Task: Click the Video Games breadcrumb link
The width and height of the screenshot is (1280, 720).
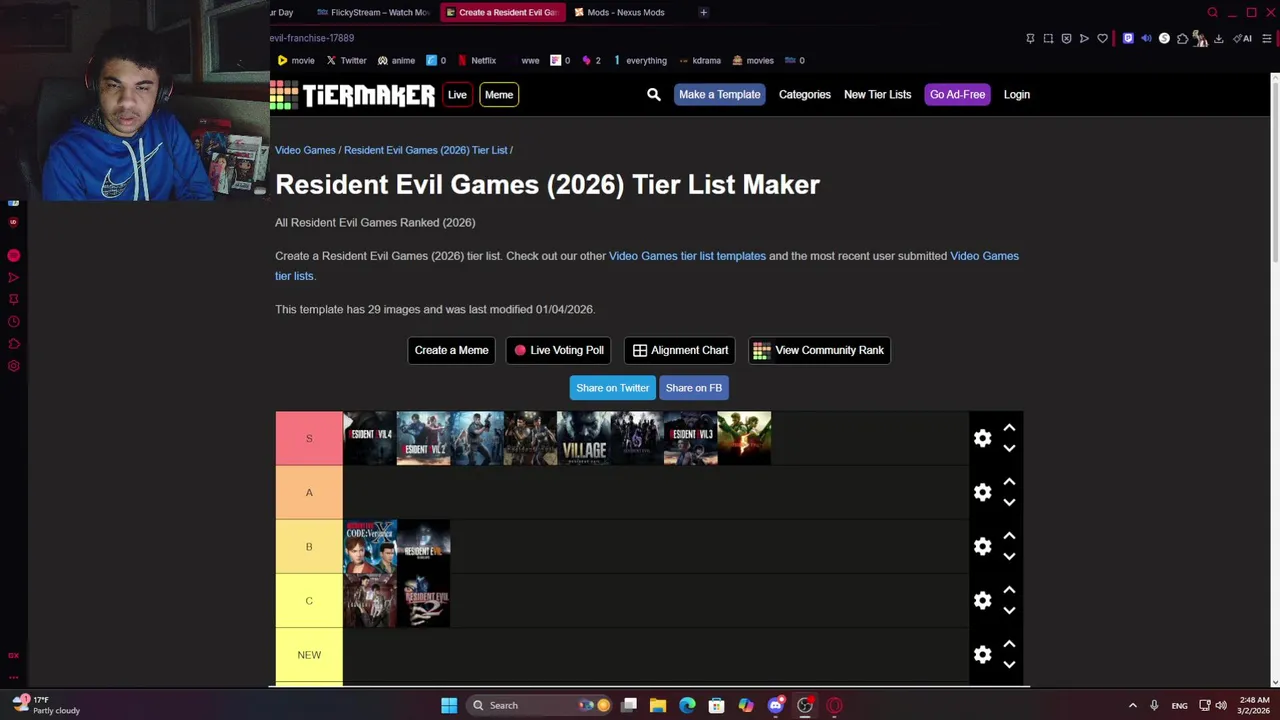Action: (x=305, y=150)
